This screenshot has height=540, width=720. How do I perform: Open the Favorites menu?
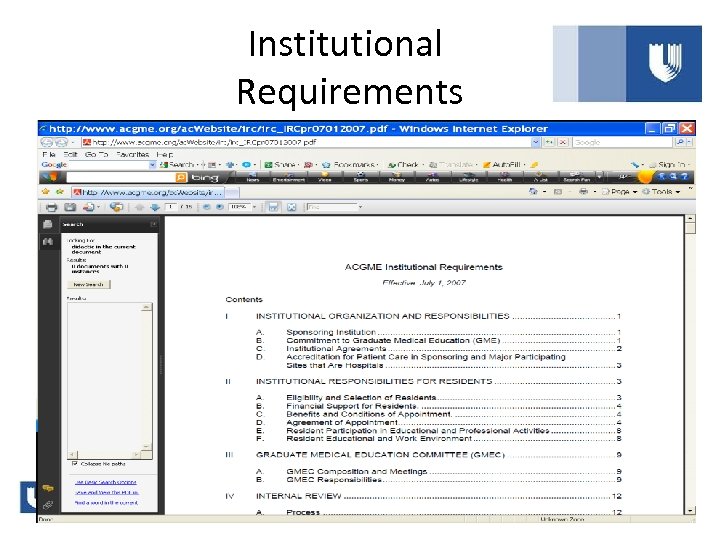132,154
